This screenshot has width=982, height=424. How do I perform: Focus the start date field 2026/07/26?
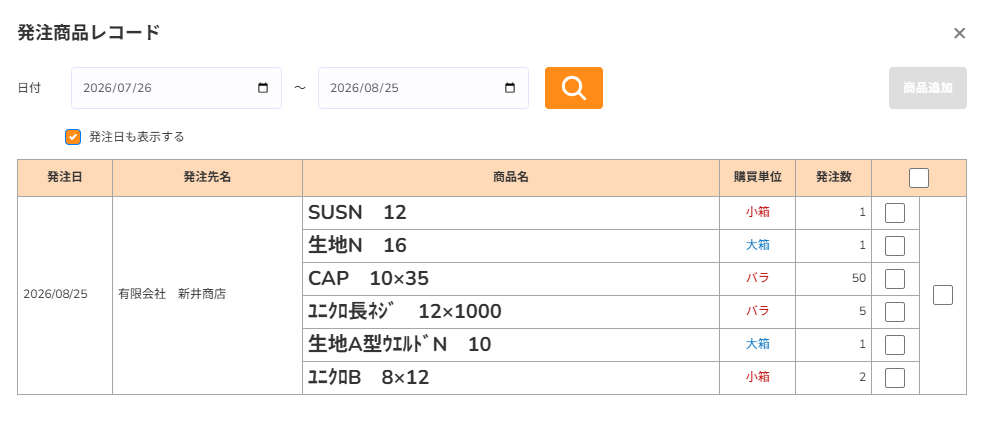pos(177,88)
